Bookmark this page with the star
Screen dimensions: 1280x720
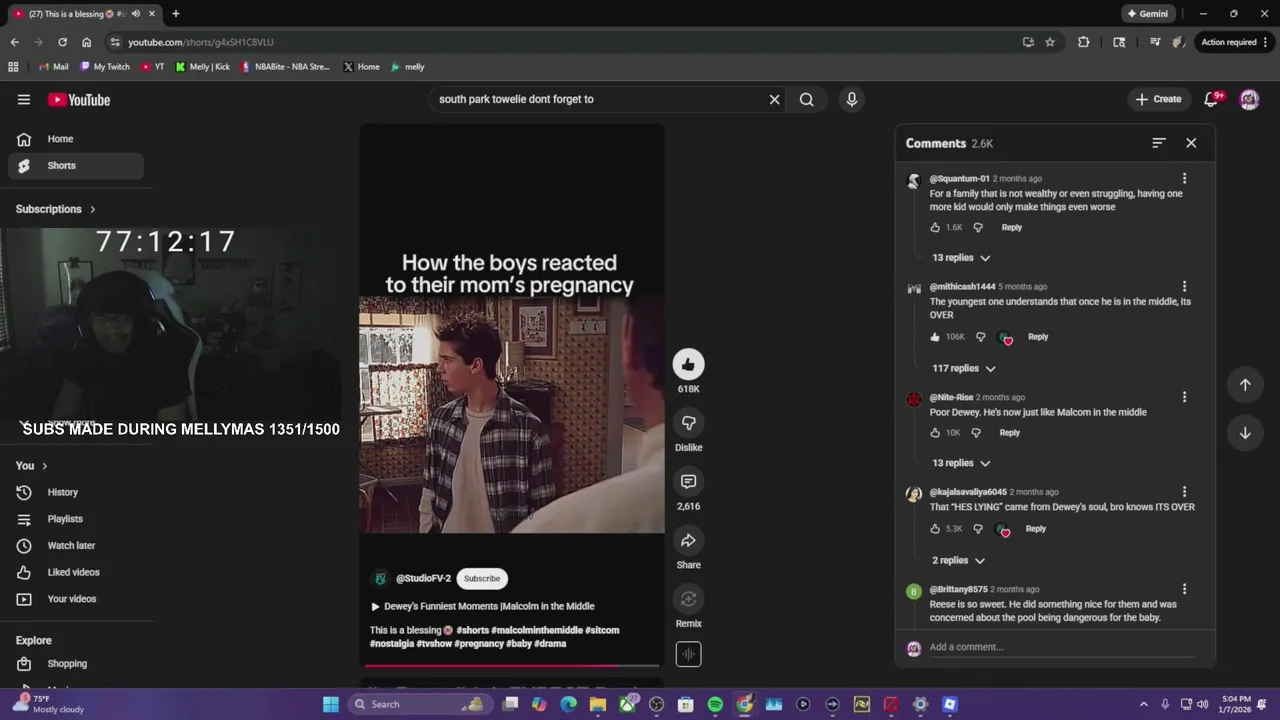pyautogui.click(x=1050, y=42)
